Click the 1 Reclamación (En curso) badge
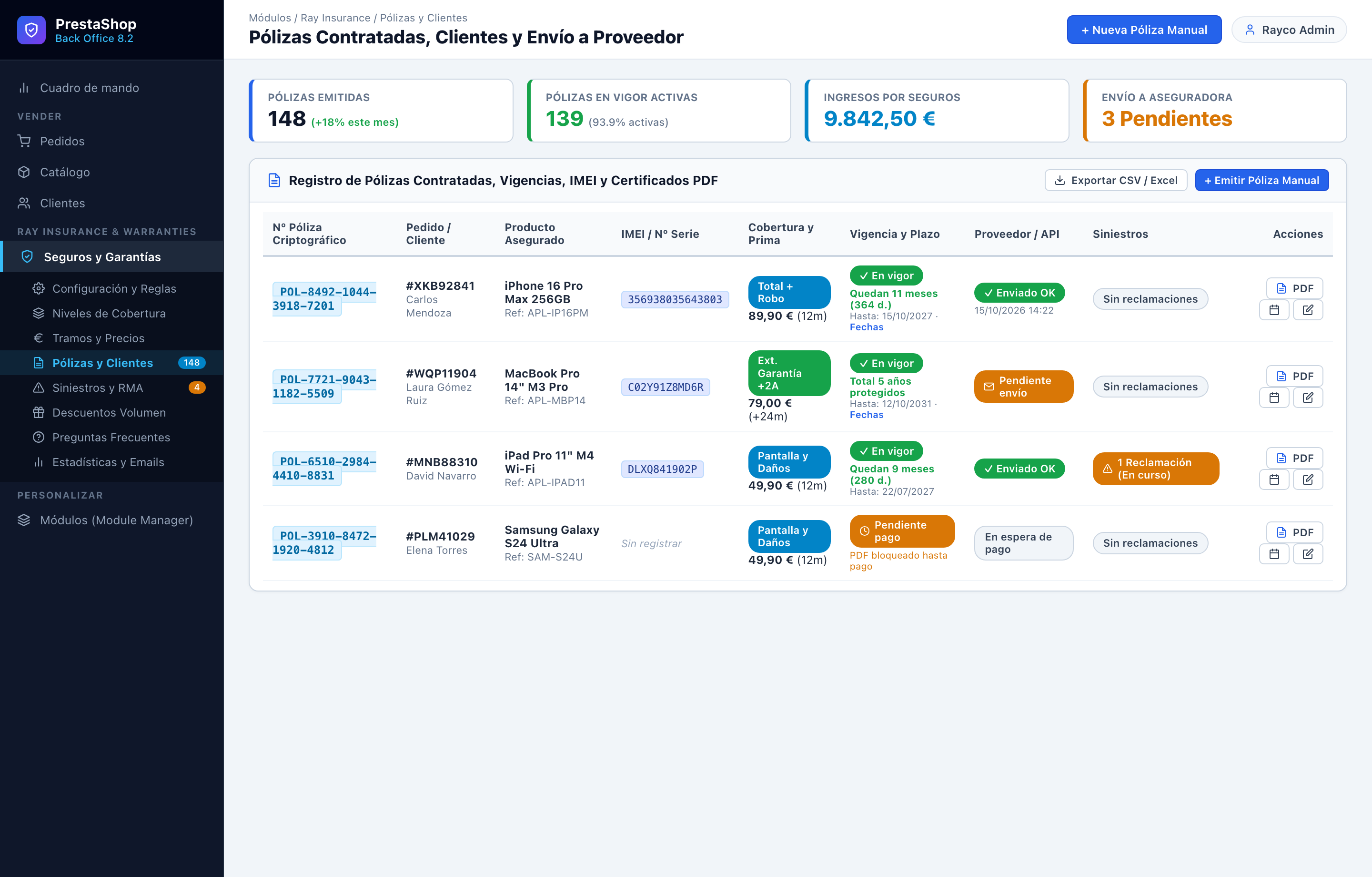1372x877 pixels. tap(1156, 469)
